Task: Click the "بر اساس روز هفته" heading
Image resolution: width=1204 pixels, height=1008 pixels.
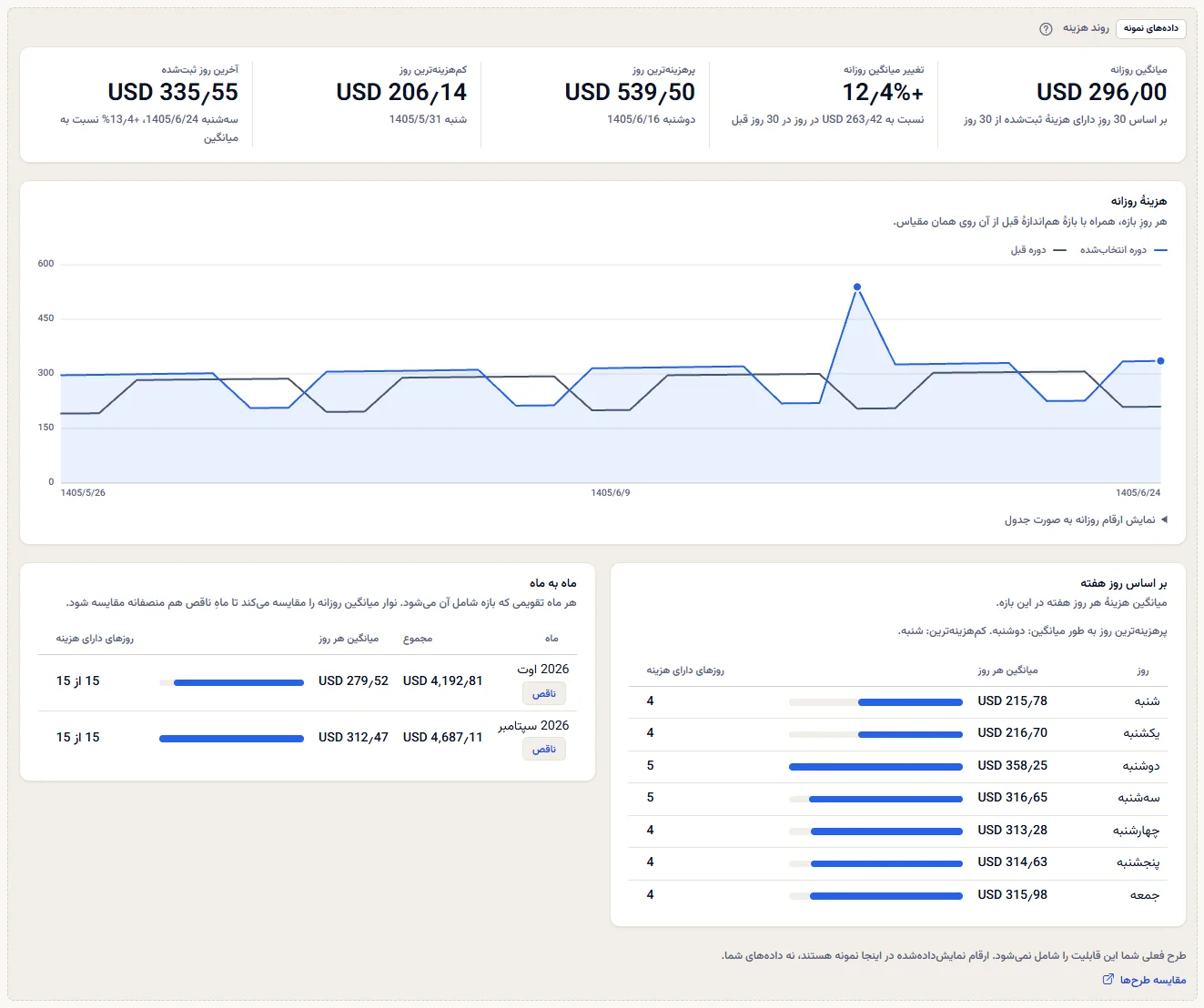Action: [1124, 583]
